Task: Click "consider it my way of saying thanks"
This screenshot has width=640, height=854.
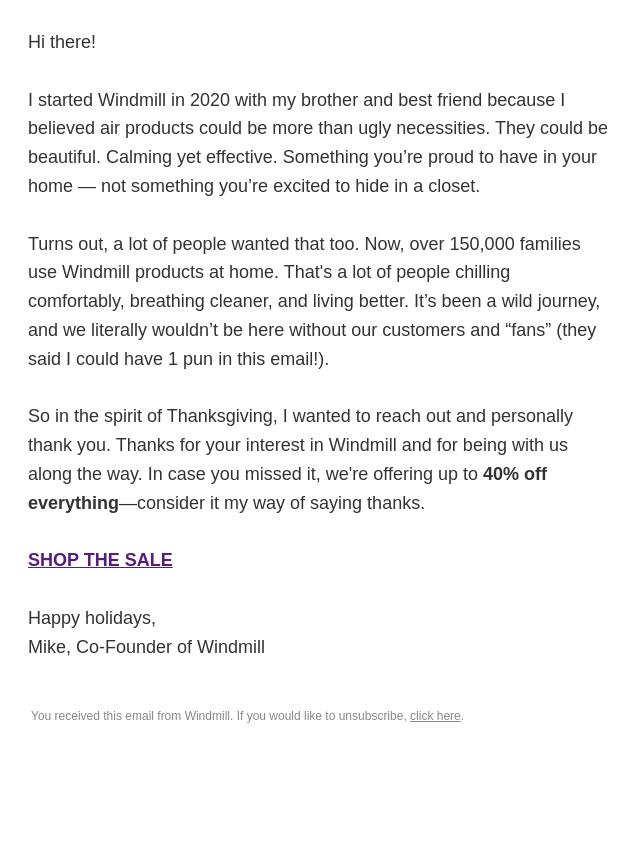Action: (x=280, y=503)
